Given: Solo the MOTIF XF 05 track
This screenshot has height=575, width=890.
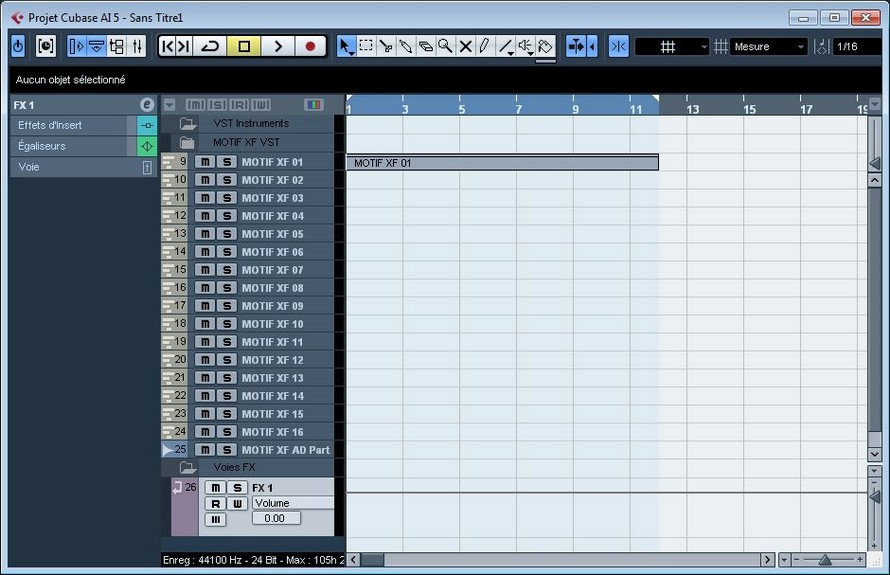Looking at the screenshot, I should pos(227,234).
